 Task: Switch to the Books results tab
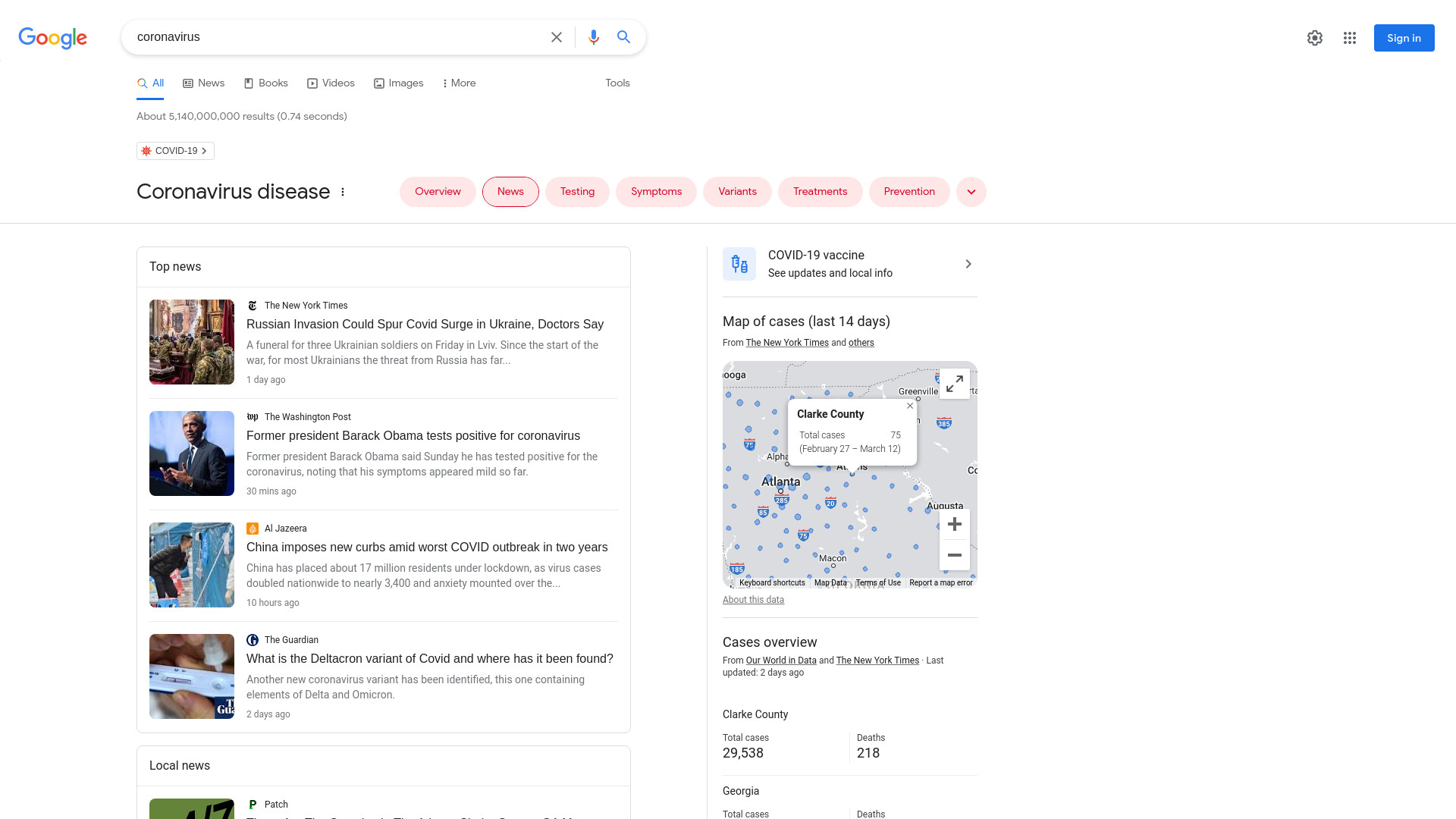(265, 83)
